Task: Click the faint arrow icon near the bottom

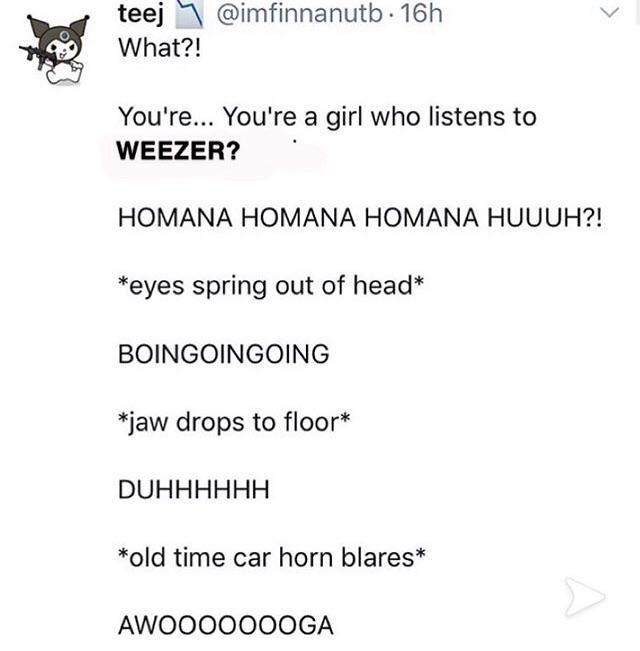Action: coord(584,597)
